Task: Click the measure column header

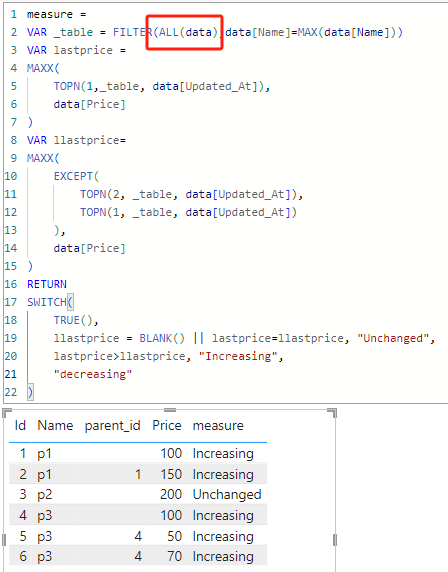Action: point(218,425)
